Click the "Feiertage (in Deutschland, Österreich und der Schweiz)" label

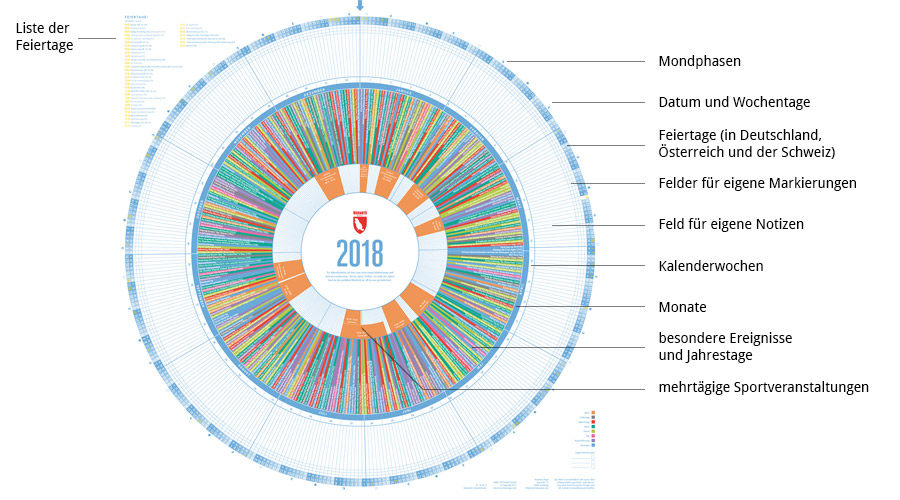pyautogui.click(x=746, y=144)
